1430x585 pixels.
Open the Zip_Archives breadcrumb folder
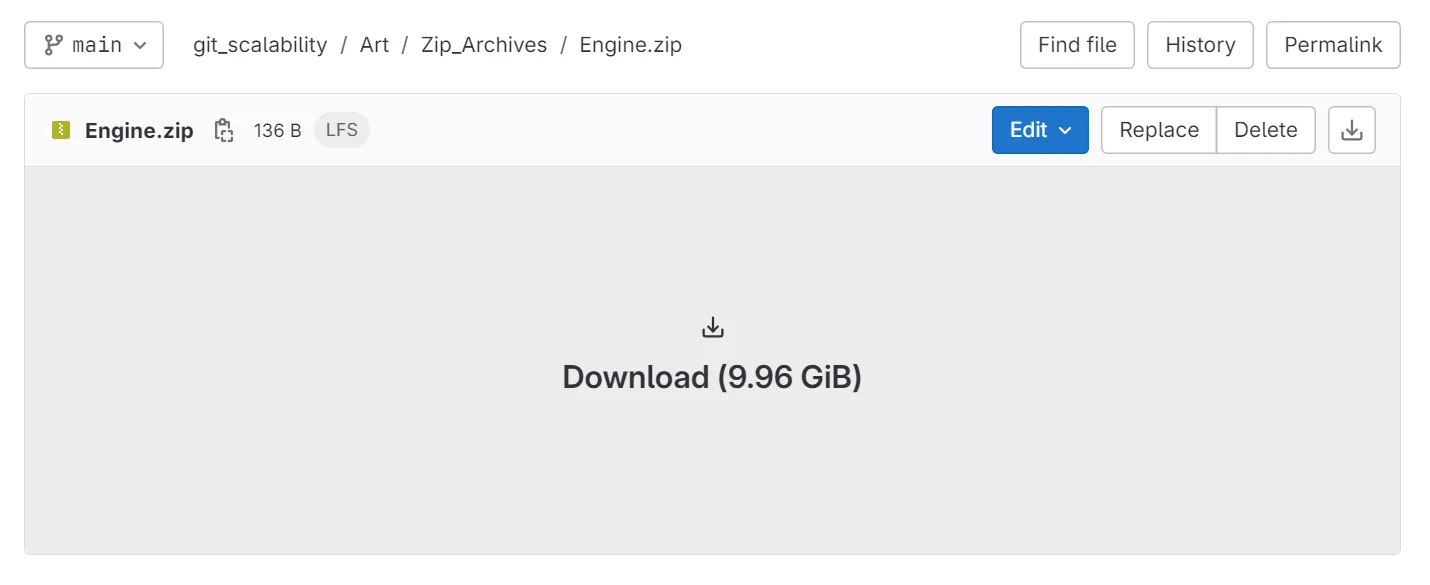(x=484, y=44)
